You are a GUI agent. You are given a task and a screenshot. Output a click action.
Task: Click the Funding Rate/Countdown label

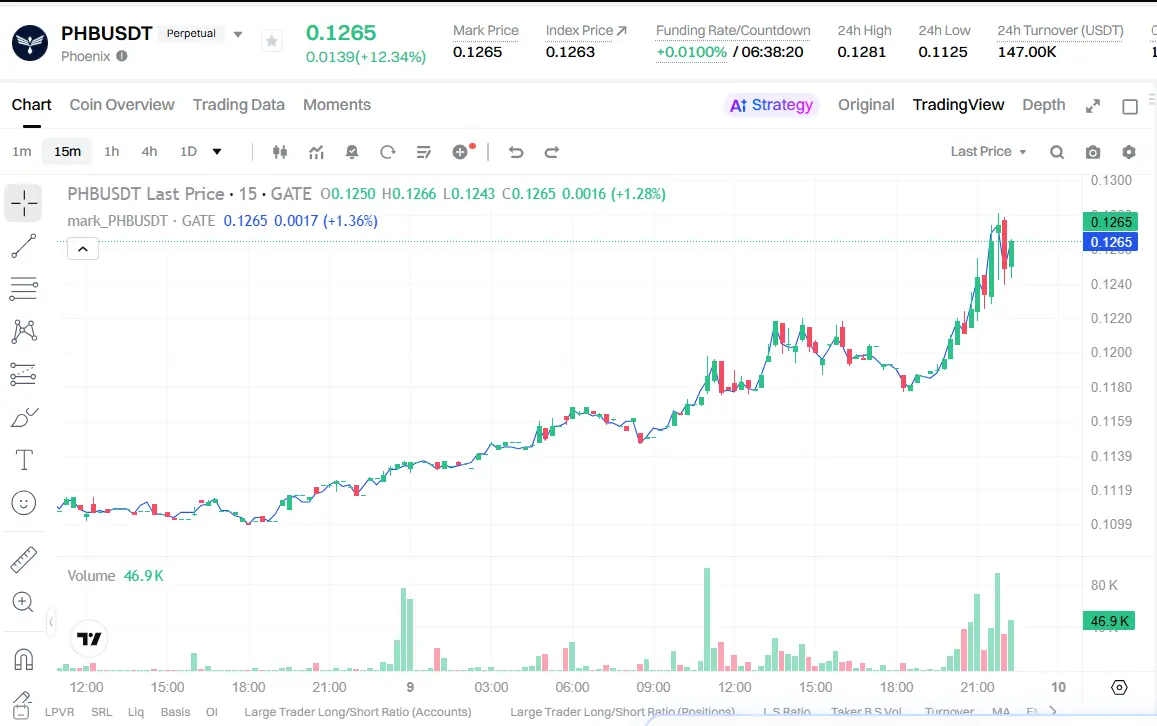[733, 30]
